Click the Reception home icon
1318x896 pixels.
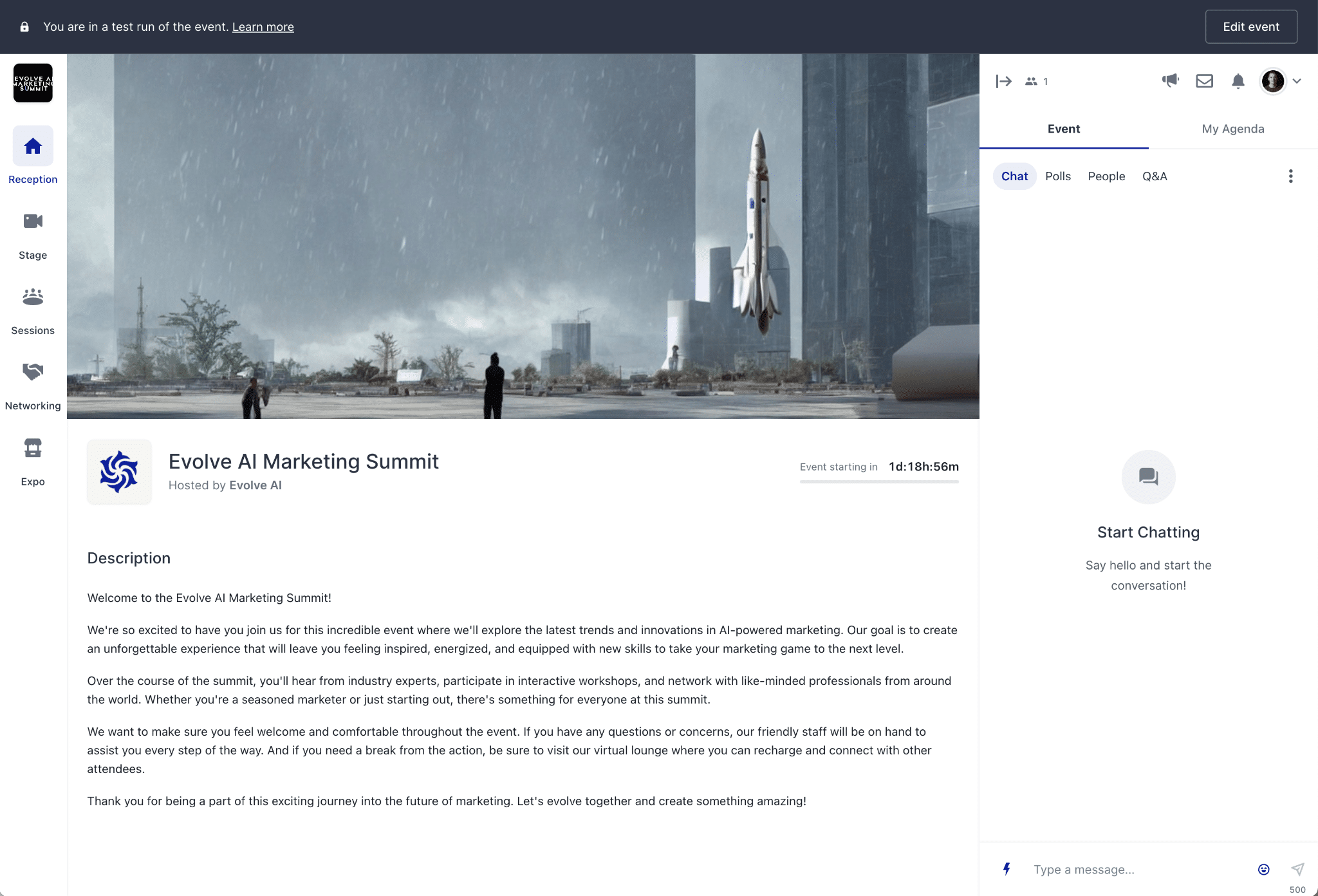click(x=33, y=147)
